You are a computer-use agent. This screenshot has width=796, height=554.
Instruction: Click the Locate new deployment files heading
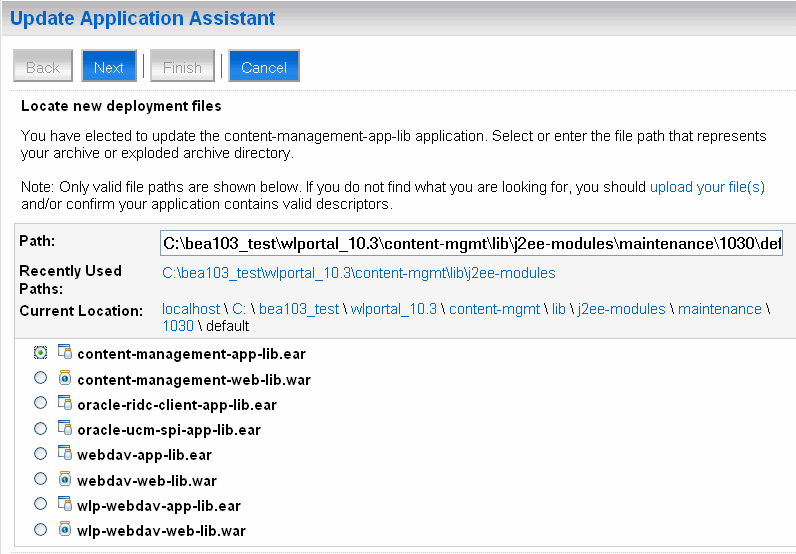point(121,106)
